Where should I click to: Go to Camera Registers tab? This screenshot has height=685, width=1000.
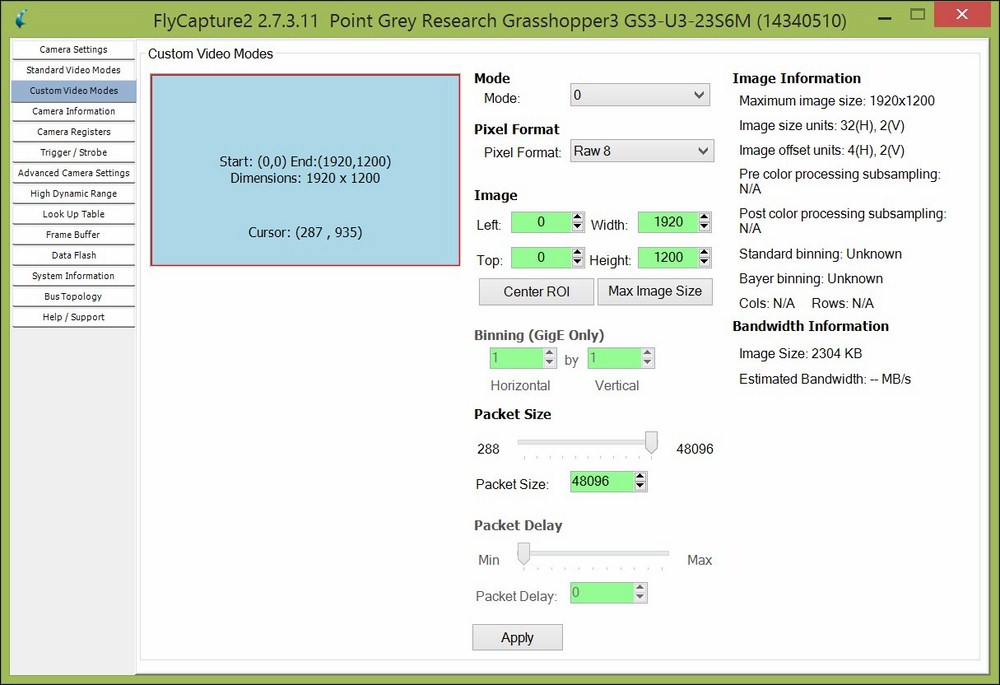coord(73,132)
